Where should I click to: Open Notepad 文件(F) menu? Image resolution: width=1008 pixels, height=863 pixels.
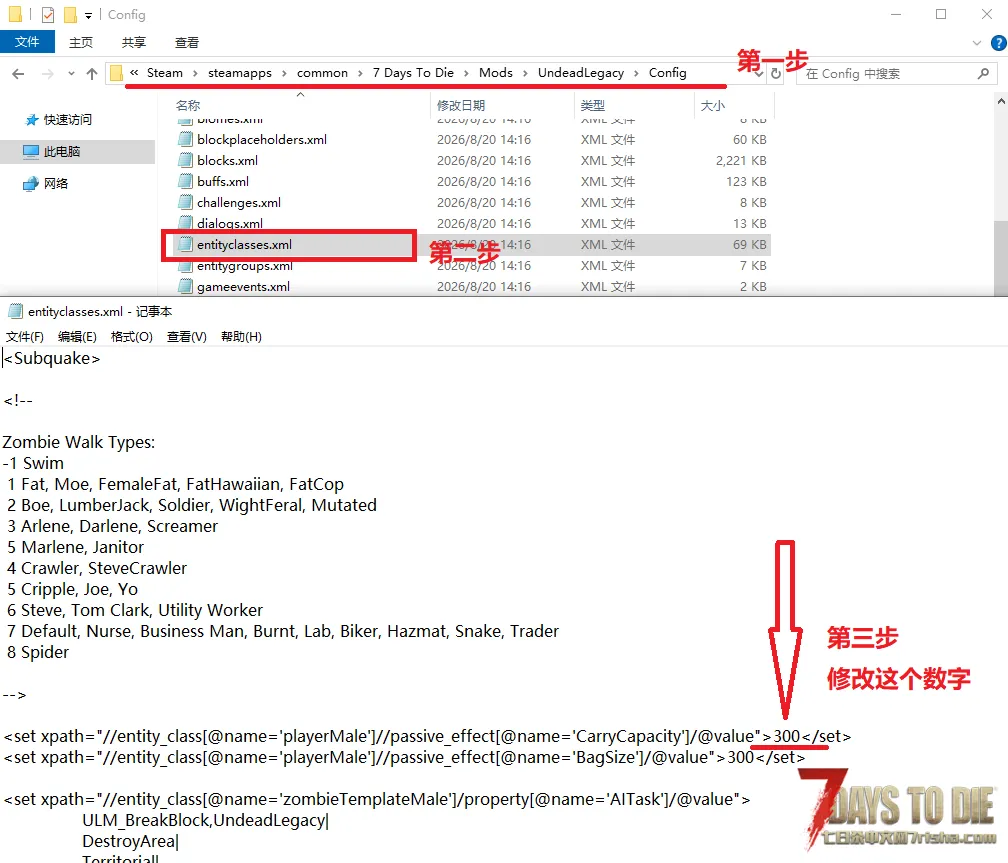click(24, 336)
